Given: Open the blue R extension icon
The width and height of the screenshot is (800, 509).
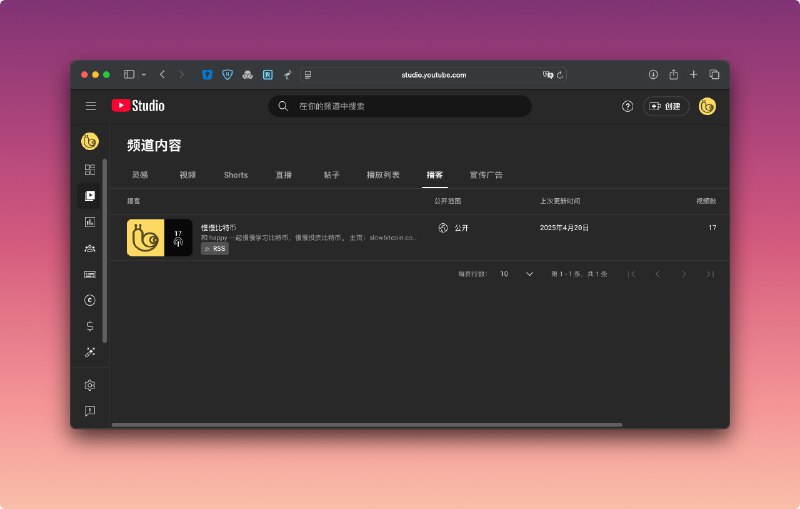Looking at the screenshot, I should coord(268,75).
